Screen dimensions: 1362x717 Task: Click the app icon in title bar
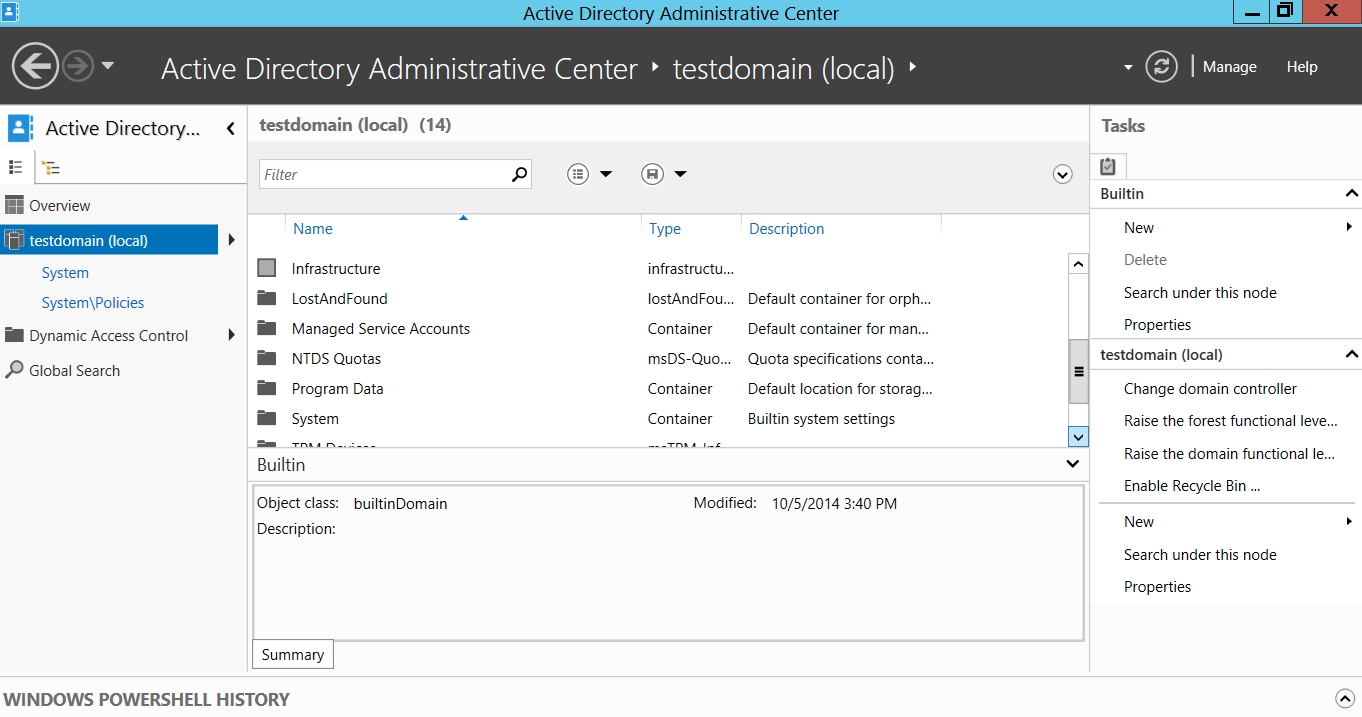(10, 11)
